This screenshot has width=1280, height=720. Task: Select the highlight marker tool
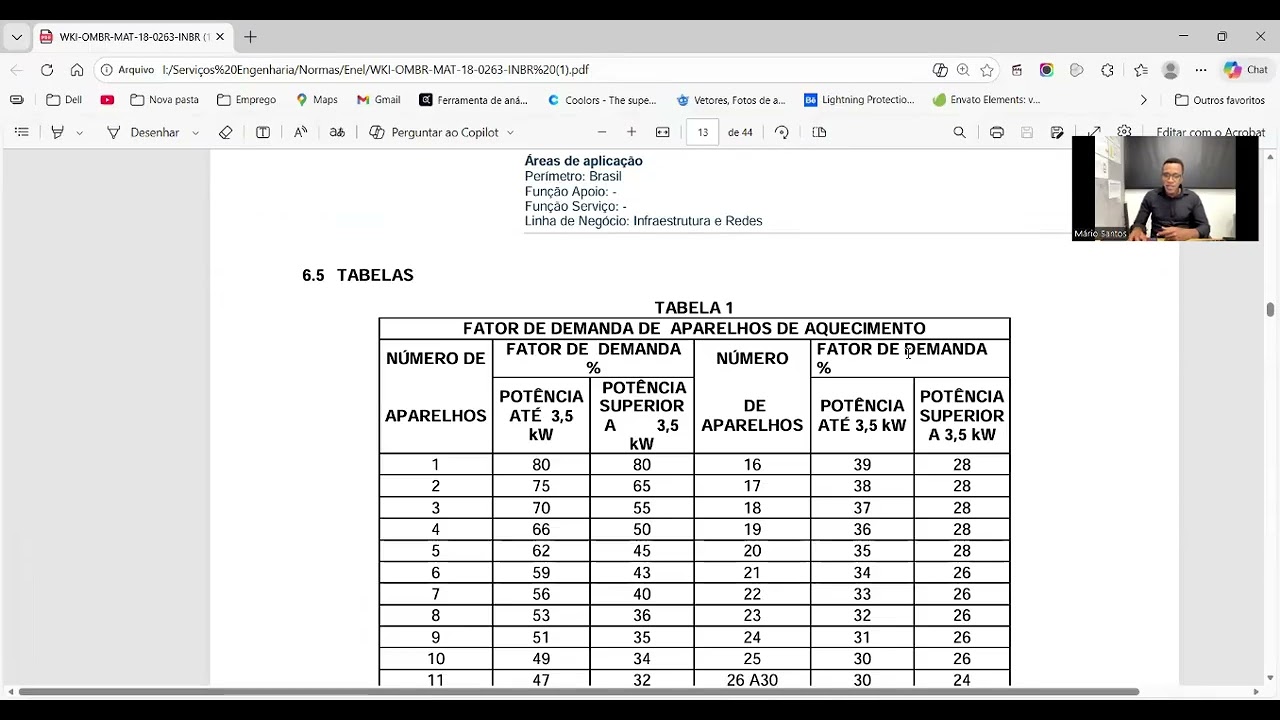58,132
